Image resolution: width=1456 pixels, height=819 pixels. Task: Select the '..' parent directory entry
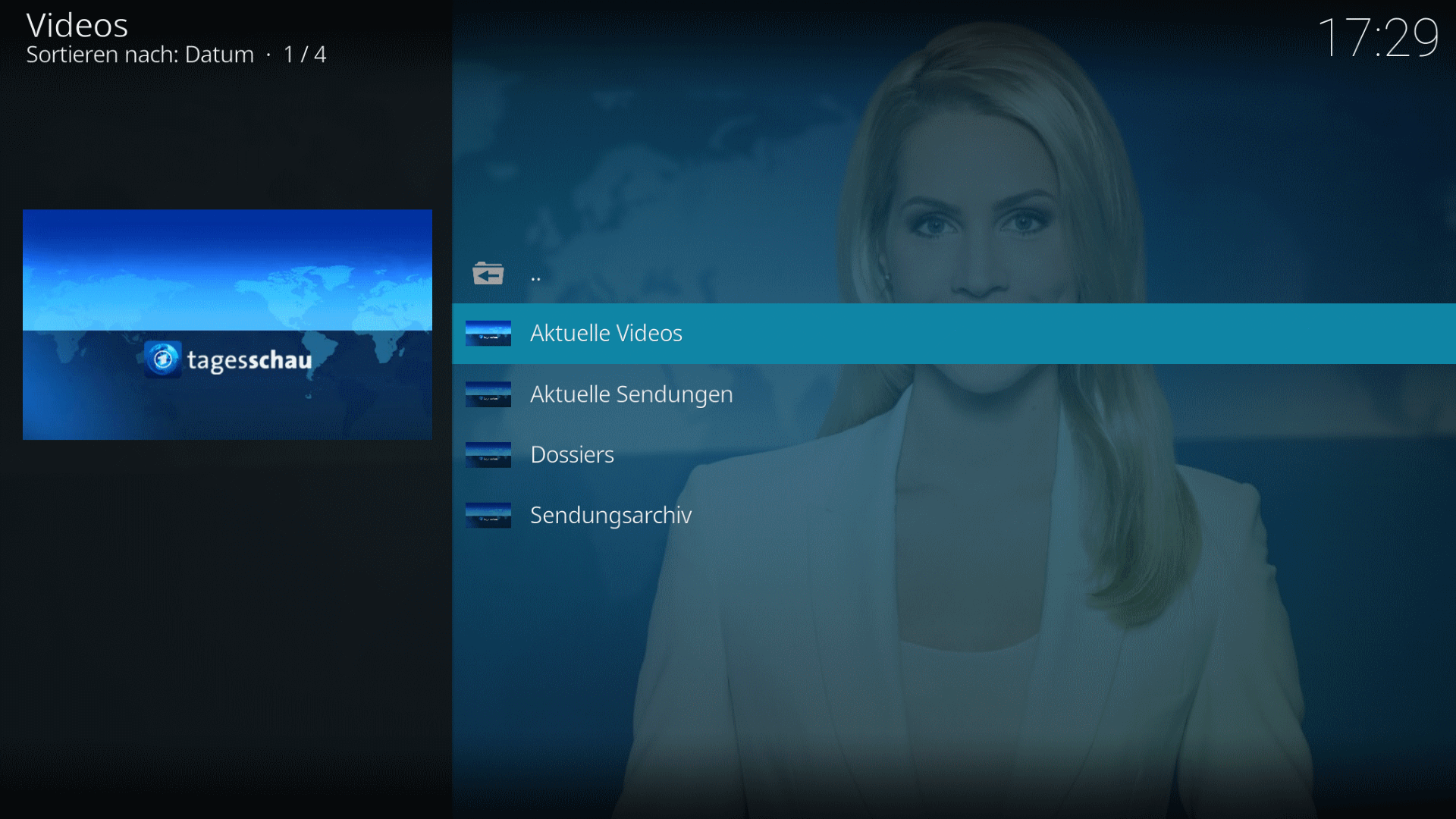coord(536,276)
